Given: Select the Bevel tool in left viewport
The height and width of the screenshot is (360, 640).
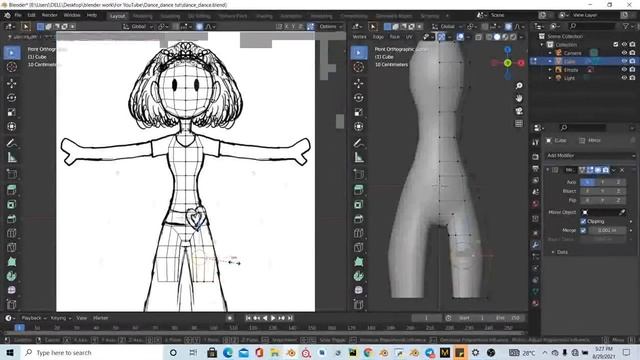Looking at the screenshot, I should 11,219.
